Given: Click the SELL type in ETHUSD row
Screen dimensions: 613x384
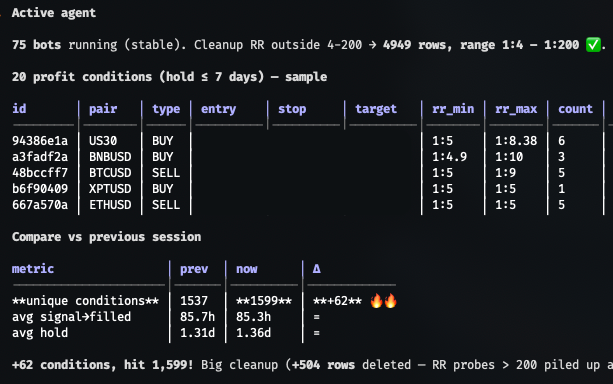Looking at the screenshot, I should coord(166,205).
